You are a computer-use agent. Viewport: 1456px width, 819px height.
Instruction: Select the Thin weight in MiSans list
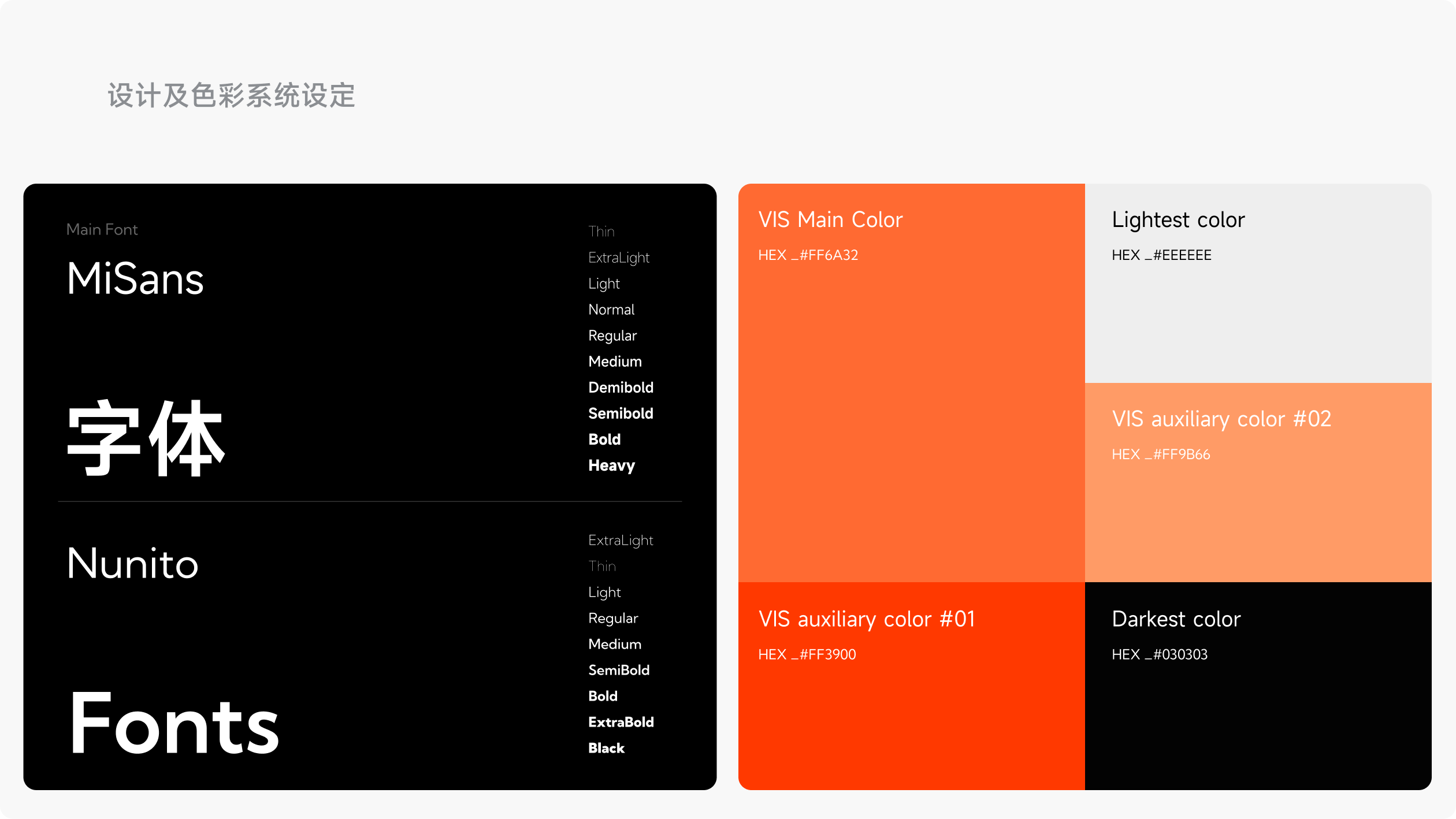[601, 232]
